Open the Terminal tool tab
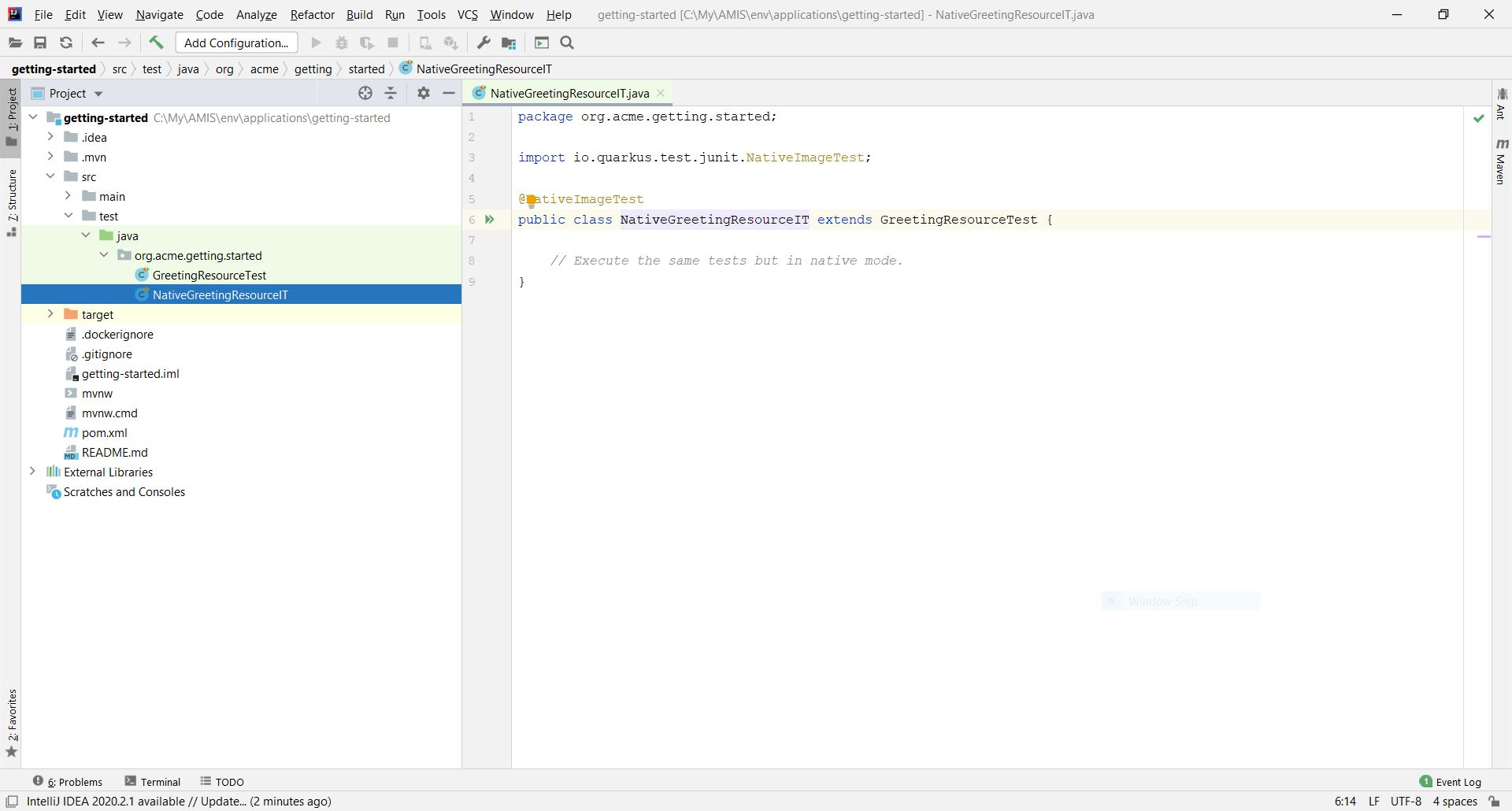The image size is (1512, 811). pyautogui.click(x=153, y=782)
